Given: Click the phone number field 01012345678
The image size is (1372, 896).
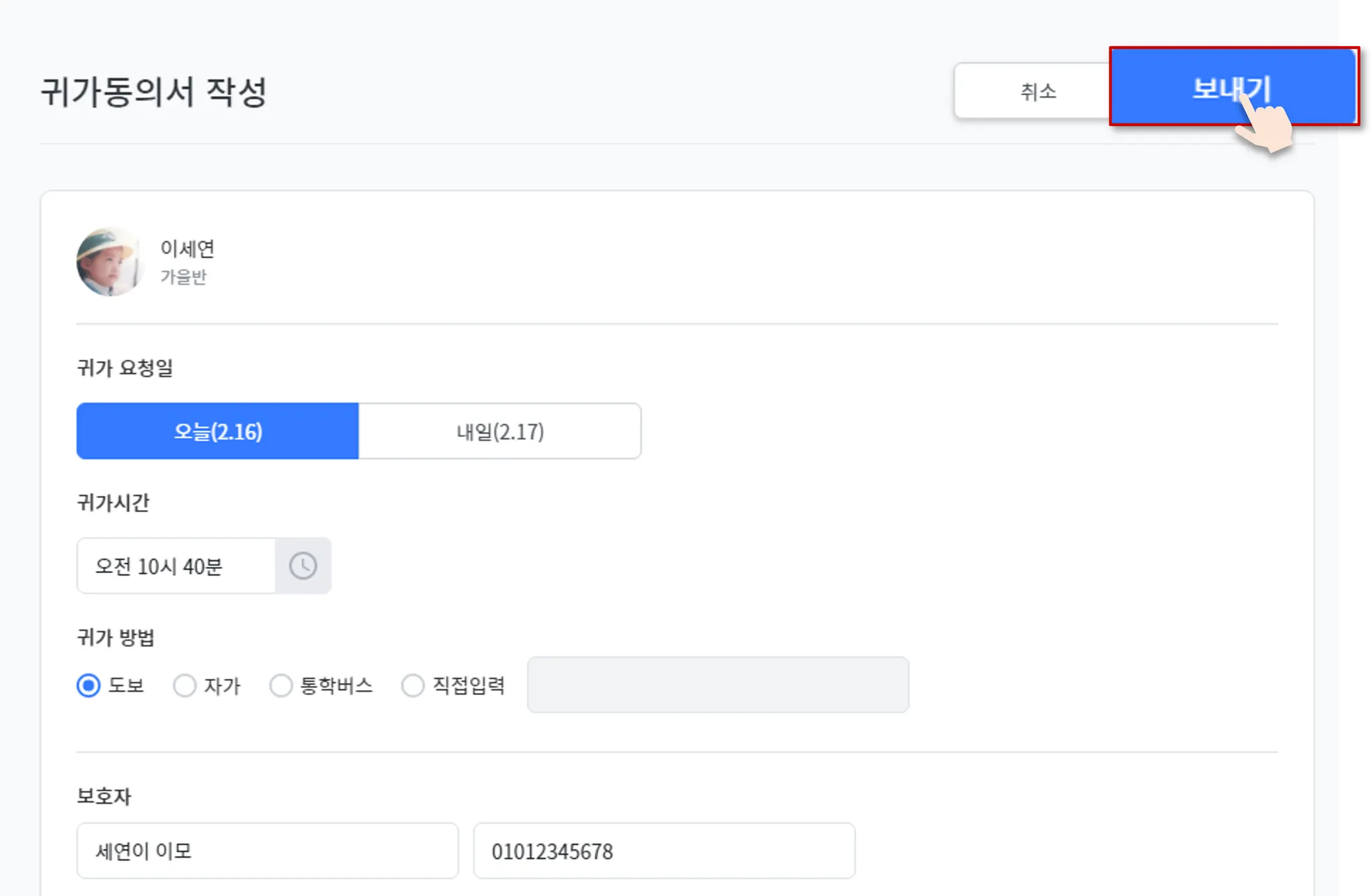Looking at the screenshot, I should click(x=664, y=851).
